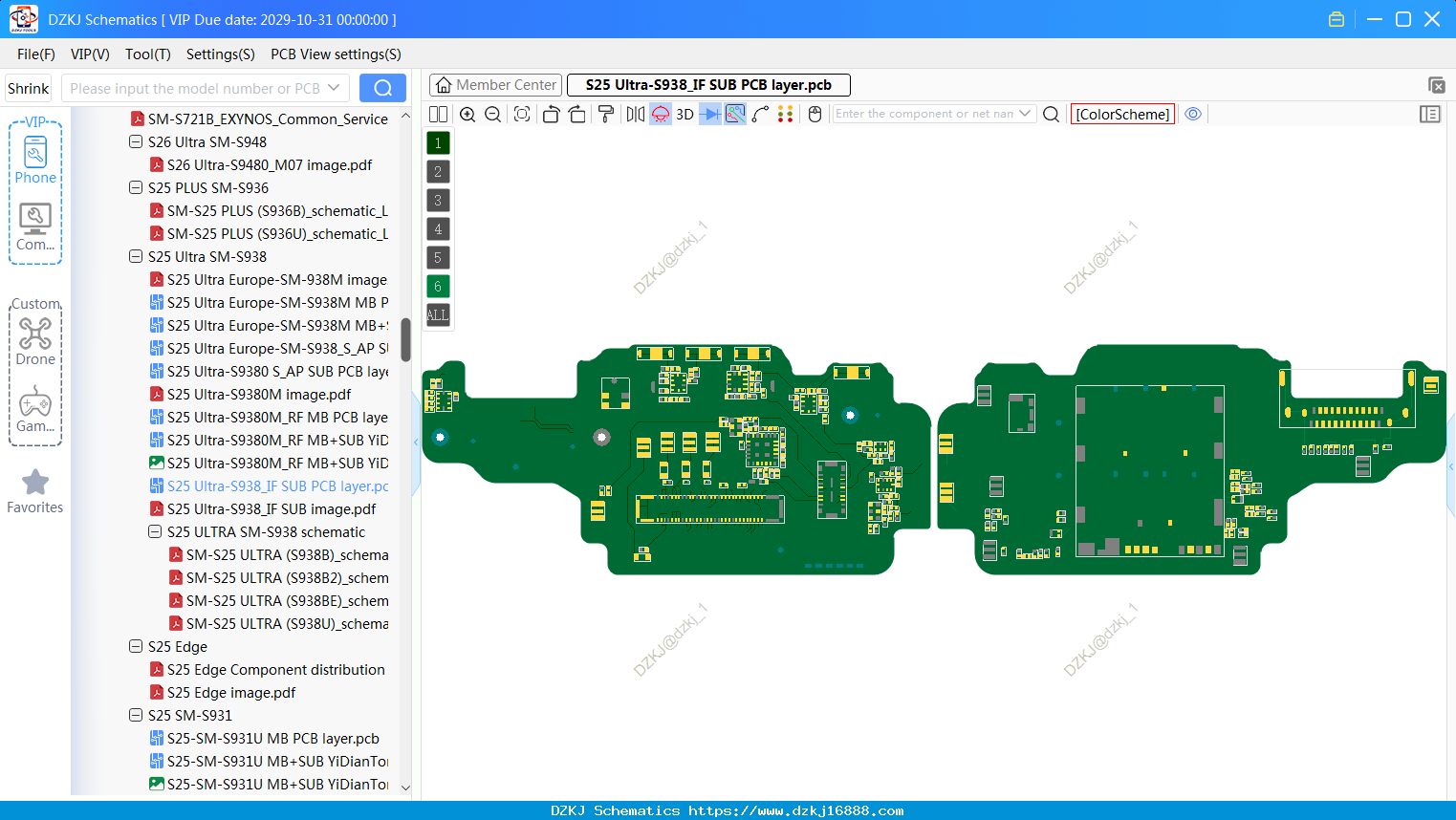
Task: Show PCB layer 4
Action: 438,229
